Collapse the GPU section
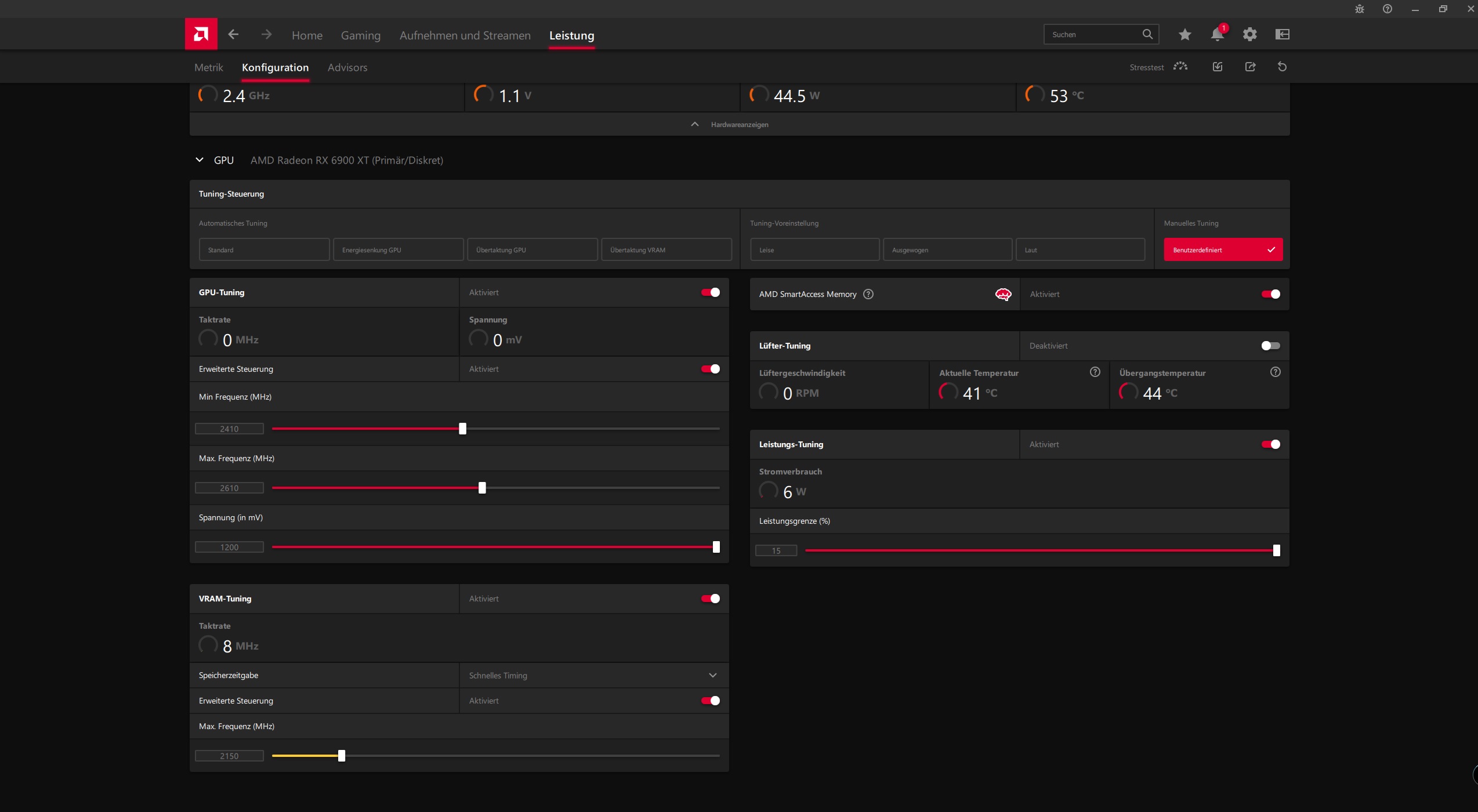 pos(199,160)
